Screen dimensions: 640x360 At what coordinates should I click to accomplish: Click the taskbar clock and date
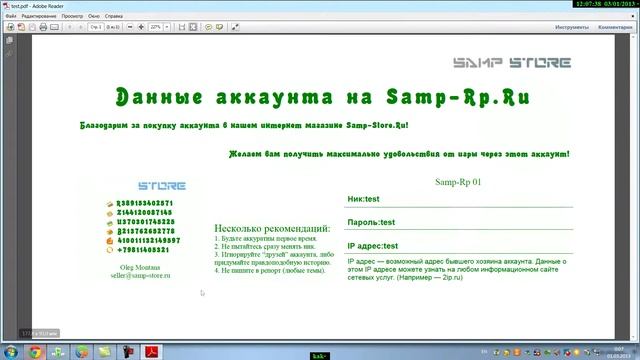pos(619,353)
